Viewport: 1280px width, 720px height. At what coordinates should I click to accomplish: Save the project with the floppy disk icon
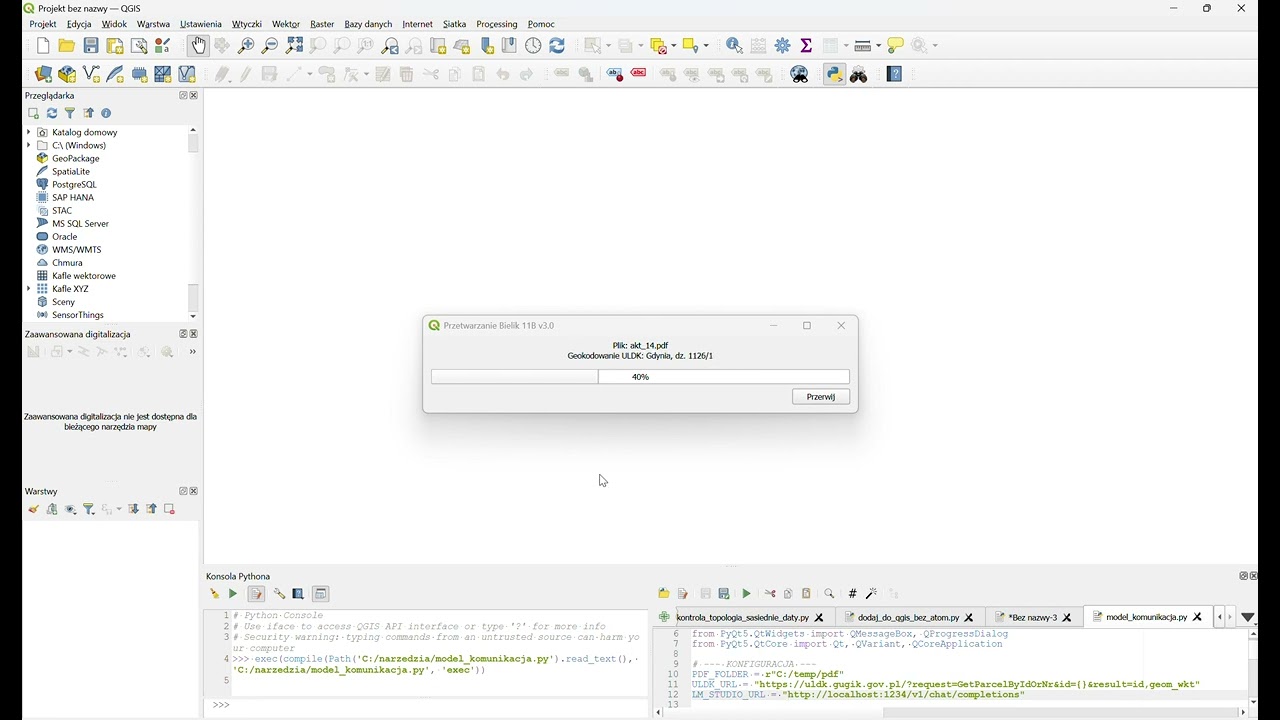click(91, 46)
